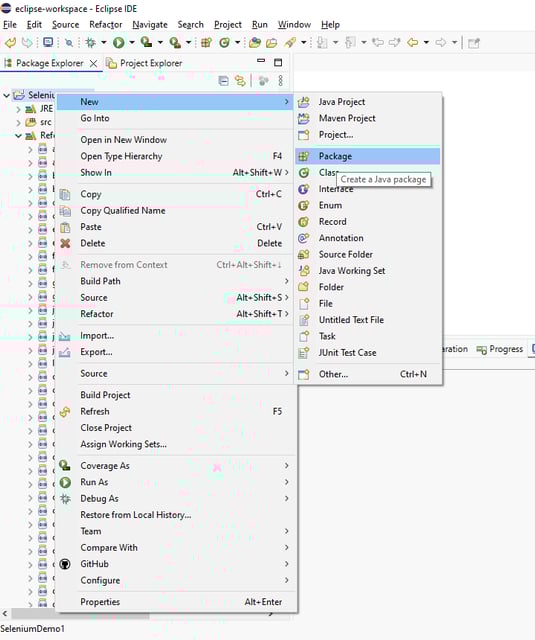This screenshot has width=535, height=640.
Task: Click the Skip All Breakpoints toolbar icon
Action: pos(69,42)
